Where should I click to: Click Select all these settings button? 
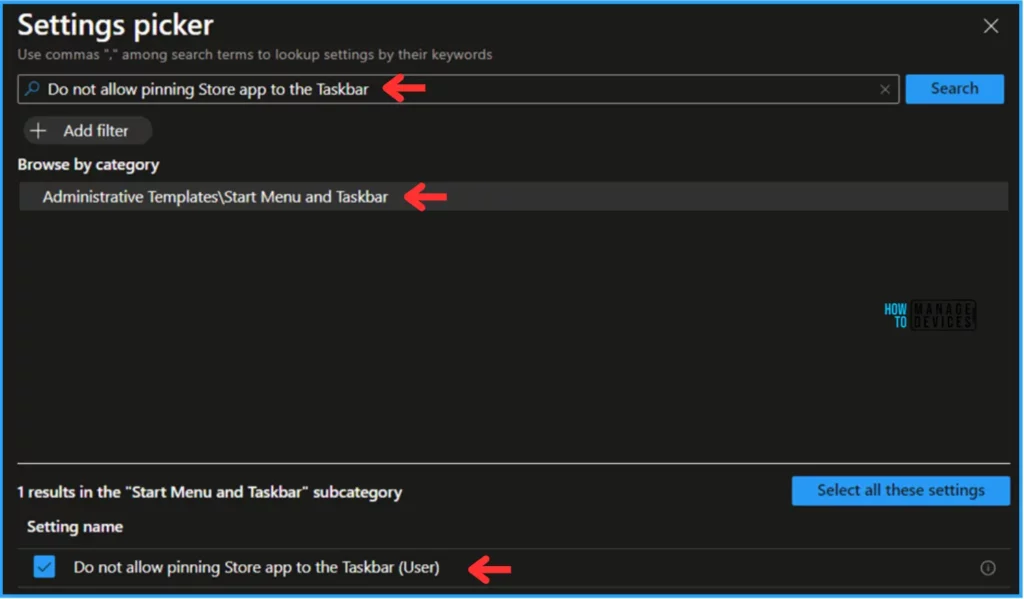click(x=900, y=490)
